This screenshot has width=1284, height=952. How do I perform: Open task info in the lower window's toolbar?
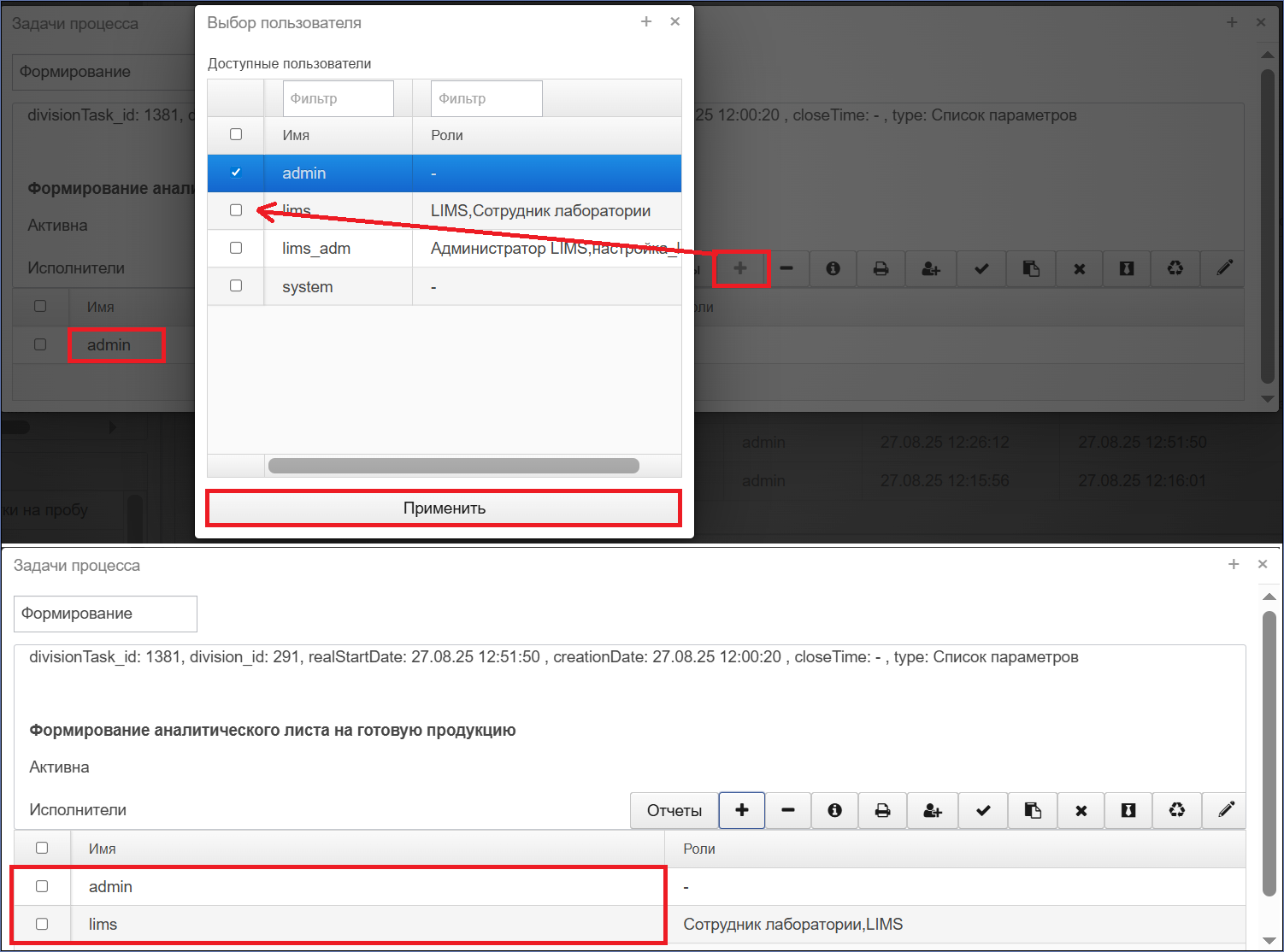click(834, 810)
